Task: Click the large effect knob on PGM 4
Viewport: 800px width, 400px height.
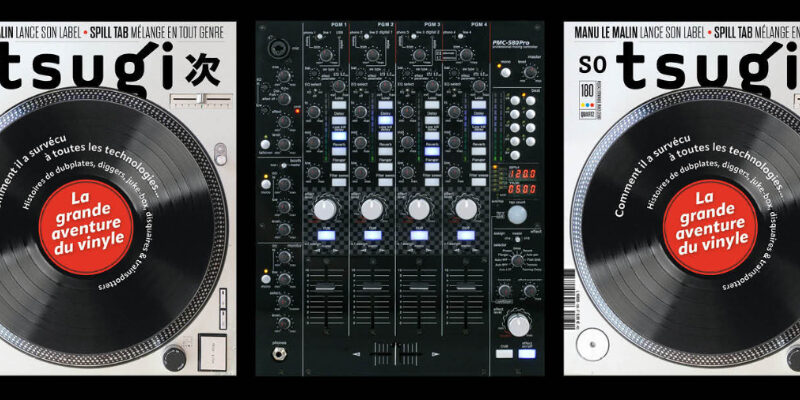Action: click(466, 209)
